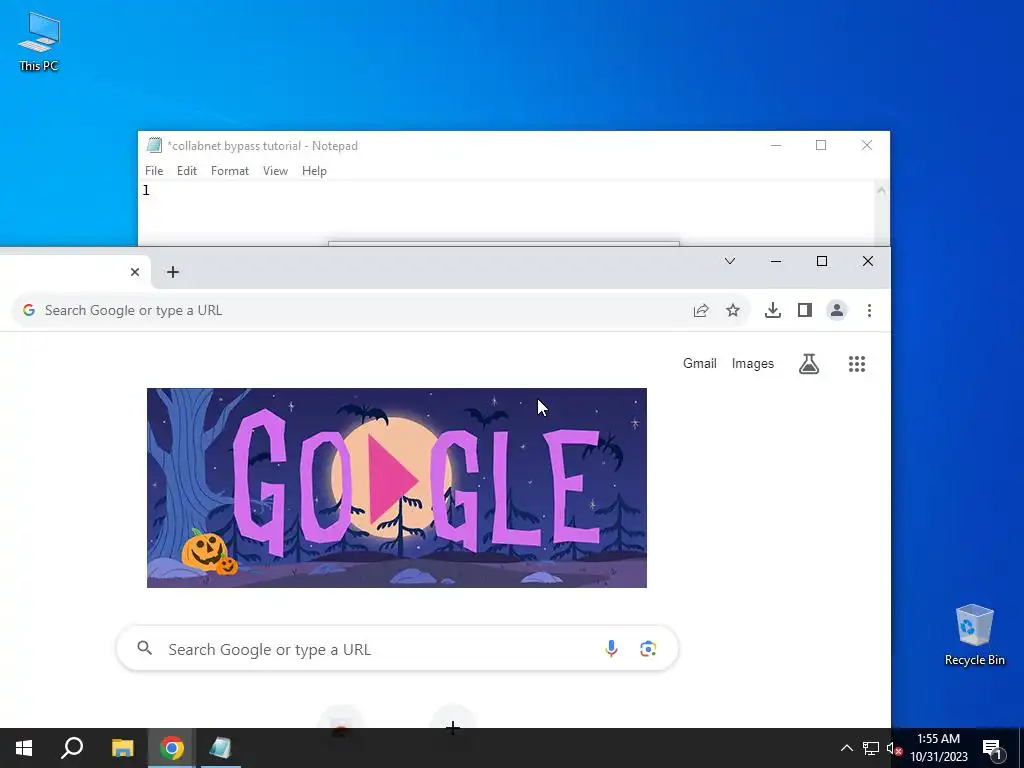Select Recycle Bin desktop icon
The height and width of the screenshot is (768, 1024).
pyautogui.click(x=974, y=635)
